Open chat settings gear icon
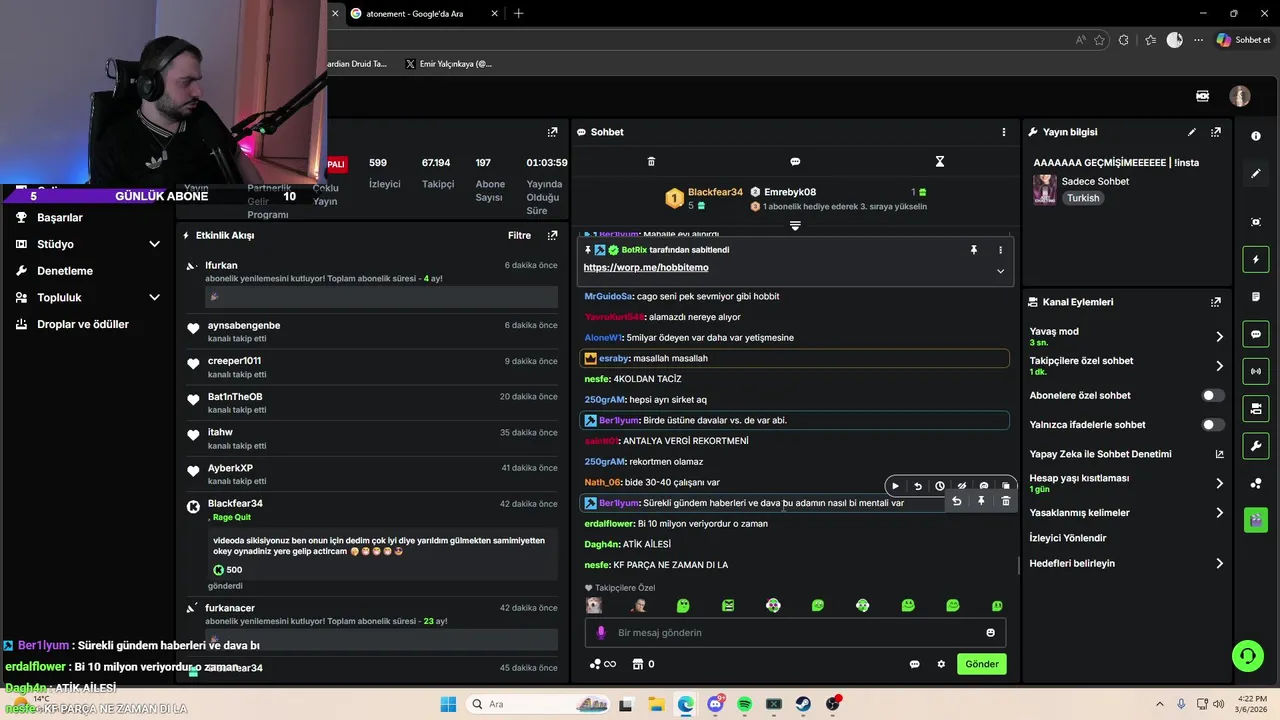The height and width of the screenshot is (720, 1280). [941, 664]
